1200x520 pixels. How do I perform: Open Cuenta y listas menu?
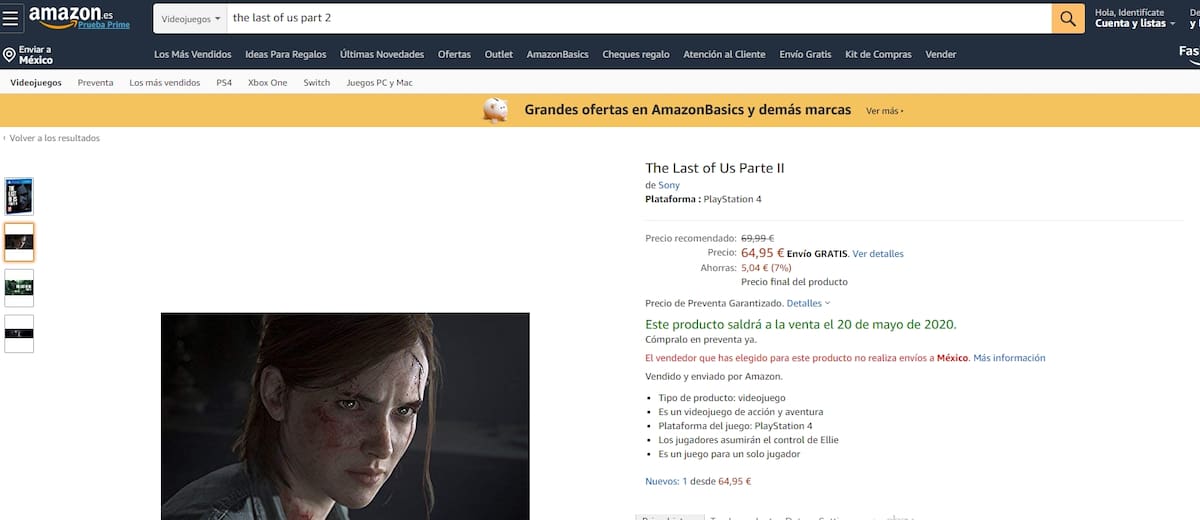1135,18
